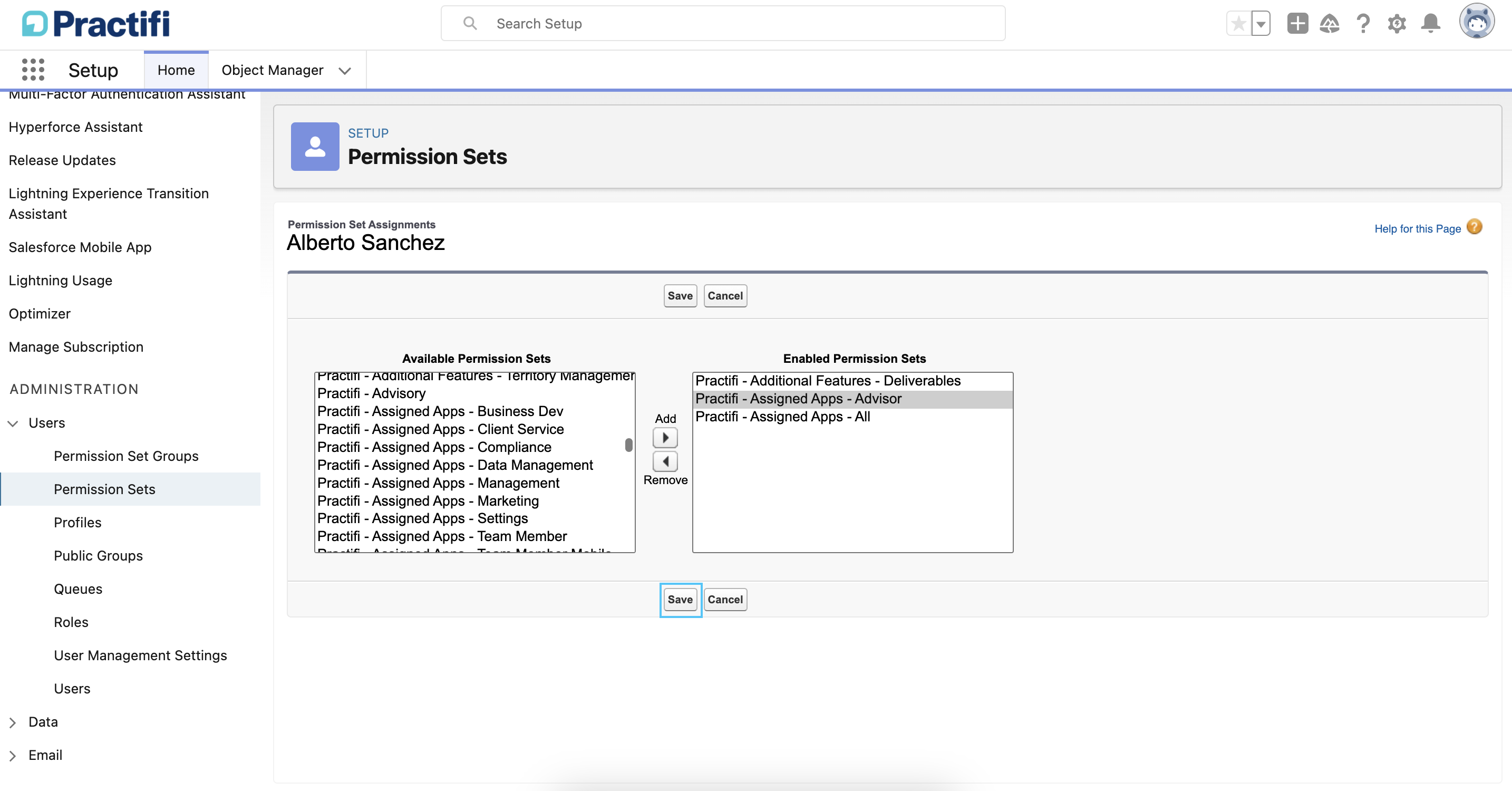Open the Trailhead guidance icon
The height and width of the screenshot is (791, 1512).
pos(1330,24)
